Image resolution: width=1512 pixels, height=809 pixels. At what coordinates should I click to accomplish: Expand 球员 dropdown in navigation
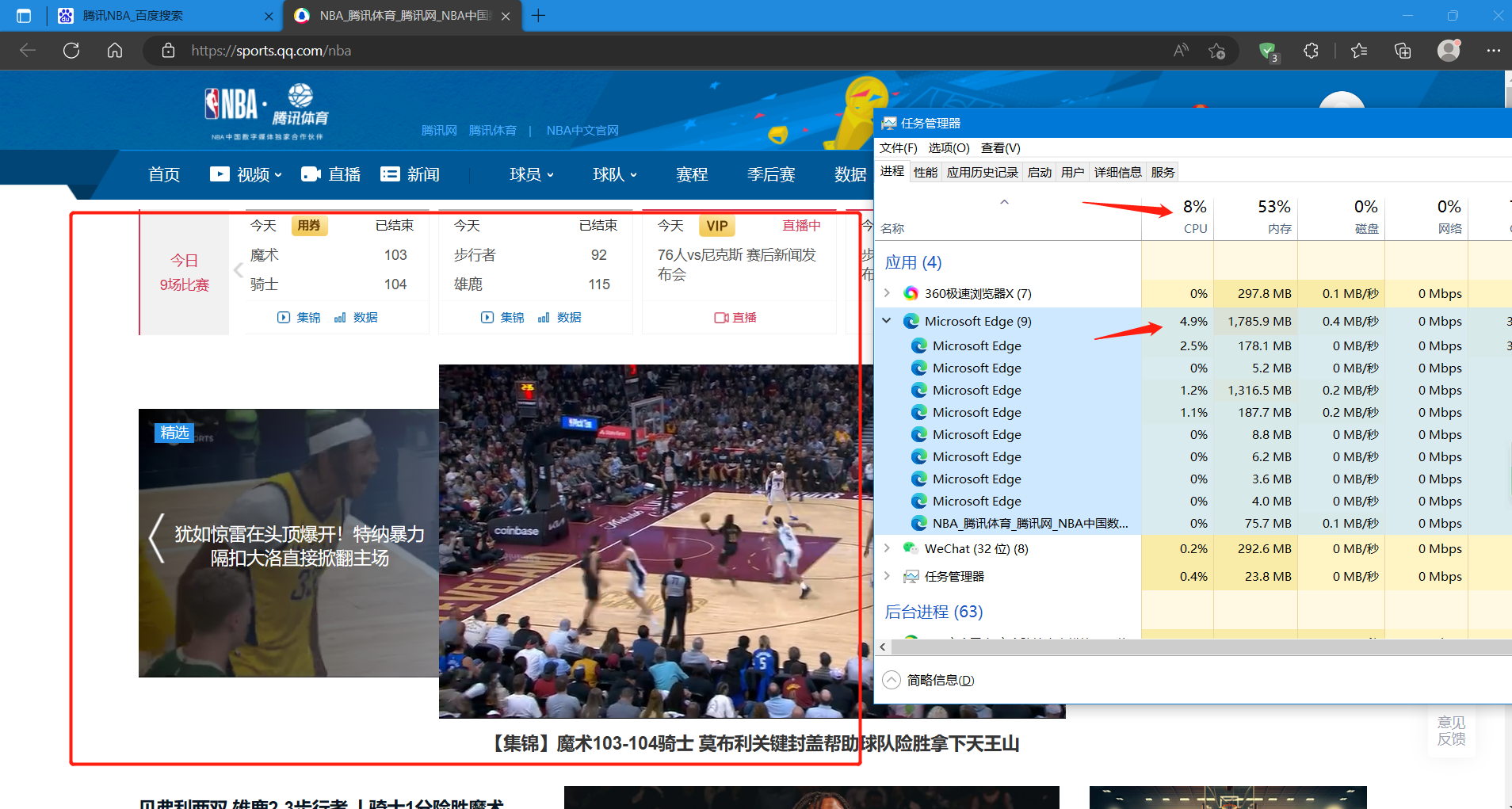click(532, 174)
